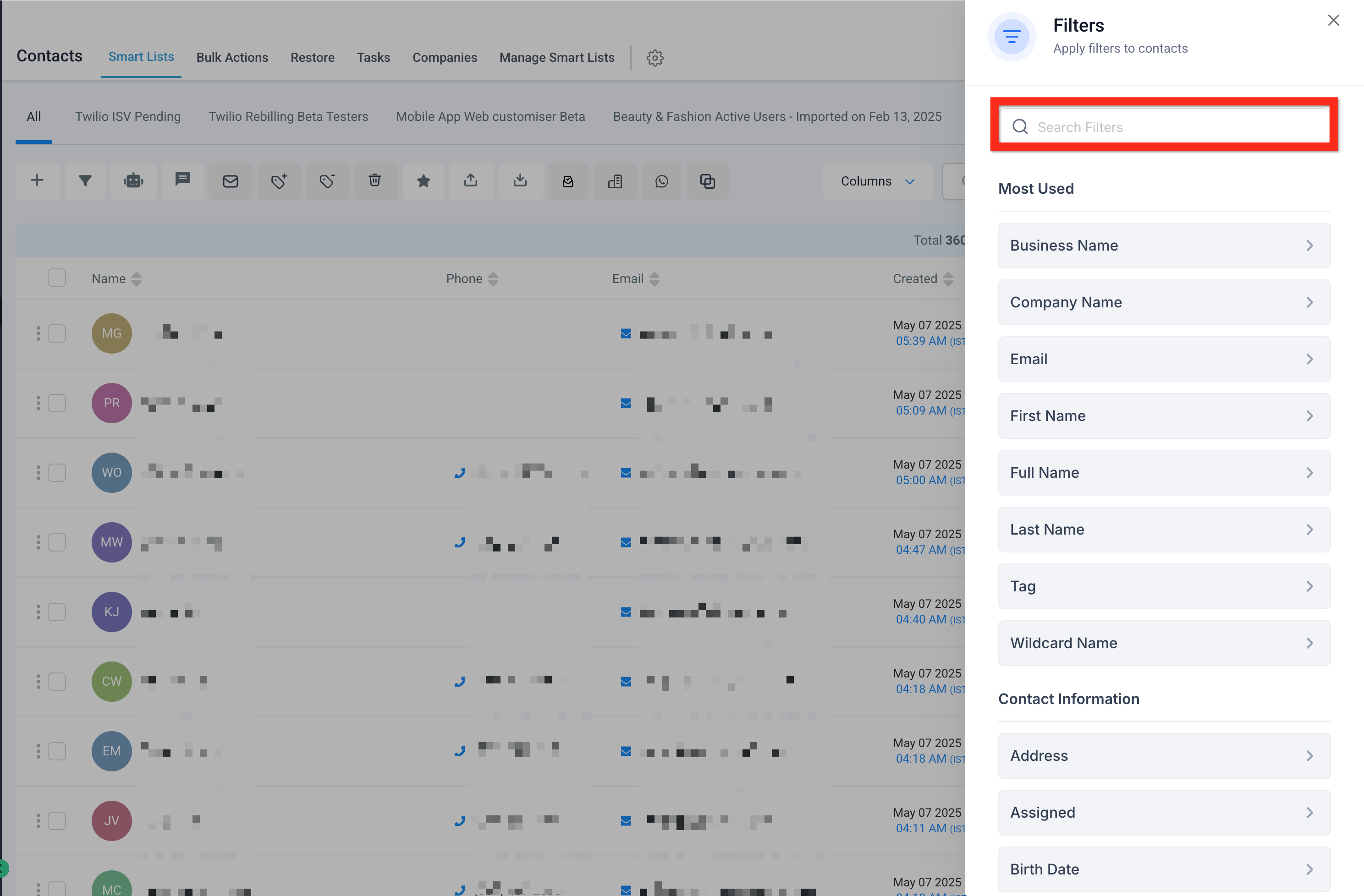This screenshot has height=896, width=1364.
Task: Open the three-dot menu for the KJ contact
Action: click(x=38, y=612)
